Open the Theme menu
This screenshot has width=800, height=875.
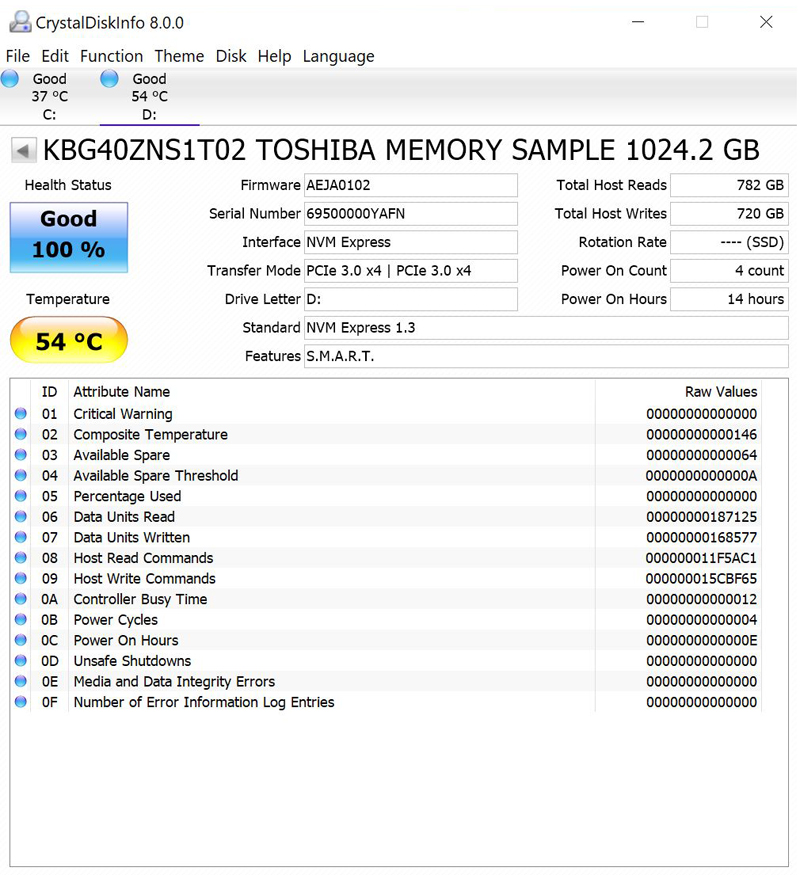(179, 56)
